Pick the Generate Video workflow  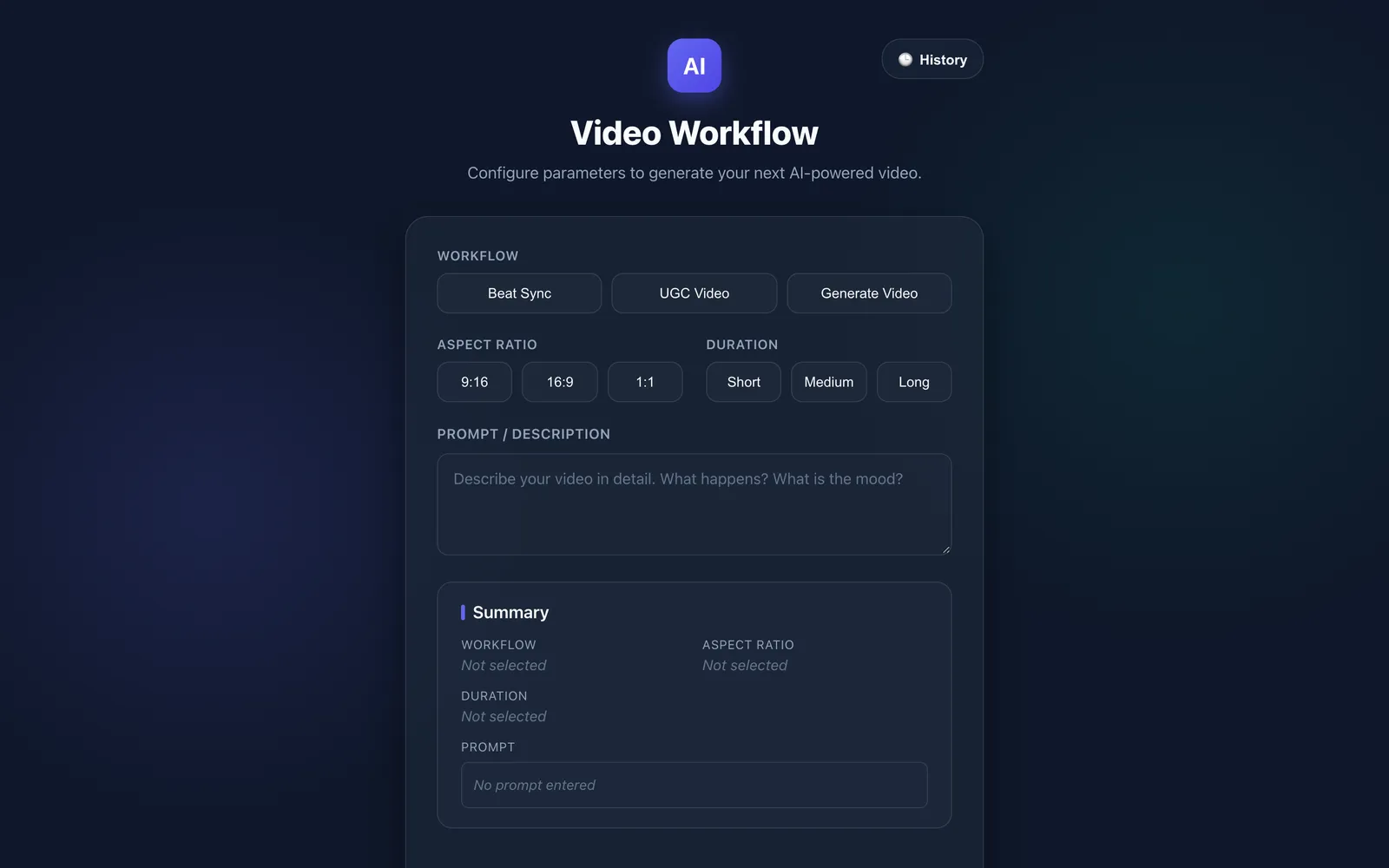[869, 293]
